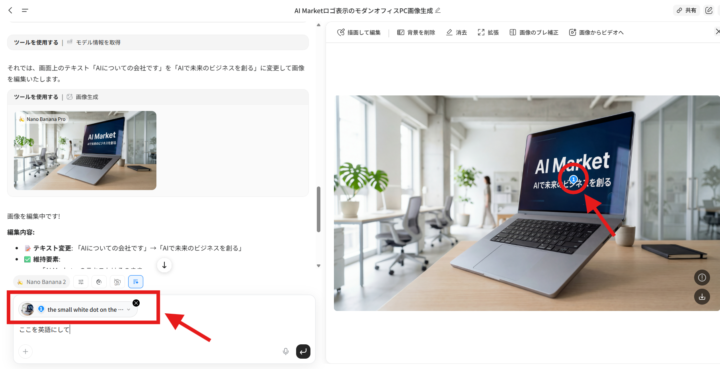Click the scroll-down arrow of chat panel
The width and height of the screenshot is (720, 369).
319,266
